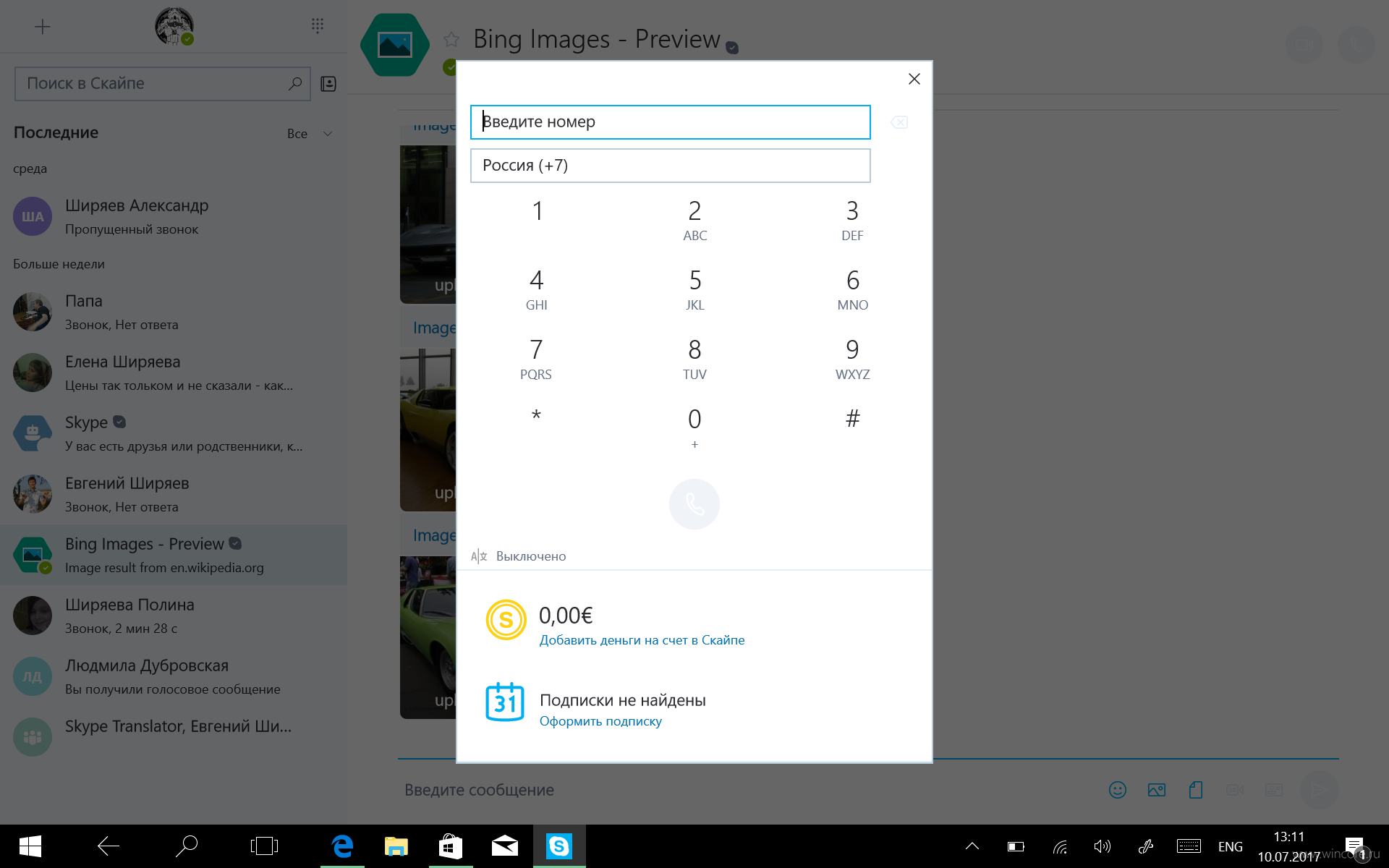The image size is (1389, 868).
Task: Open the dial pad grid icon
Action: tap(317, 26)
